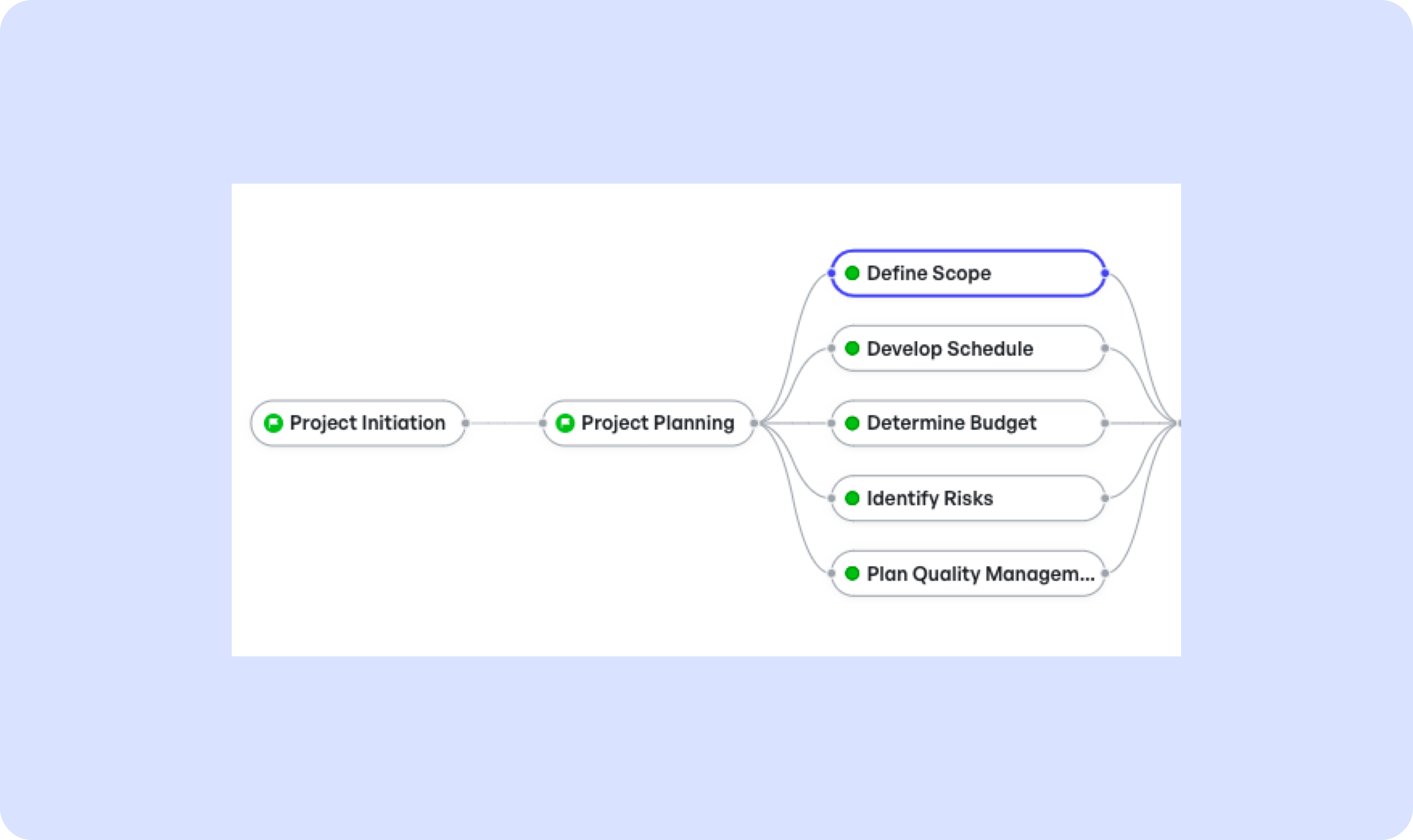Click the right connector dot of Project Planning
The image size is (1413, 840).
pyautogui.click(x=754, y=423)
